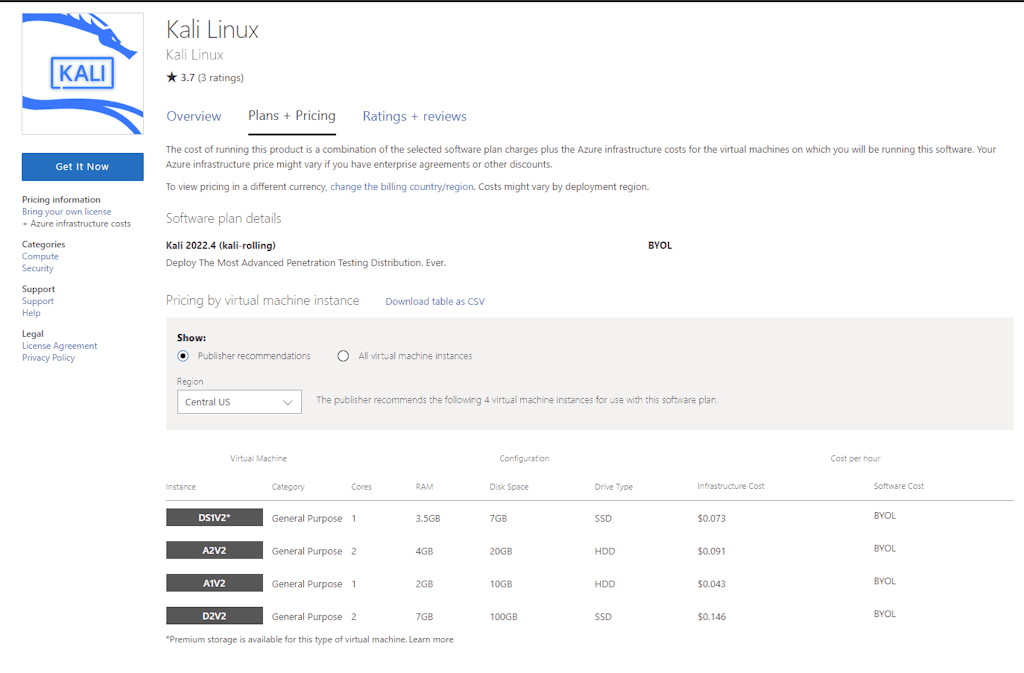Viewport: 1024px width, 673px height.
Task: Select Publisher recommendations radio button
Action: tap(183, 356)
